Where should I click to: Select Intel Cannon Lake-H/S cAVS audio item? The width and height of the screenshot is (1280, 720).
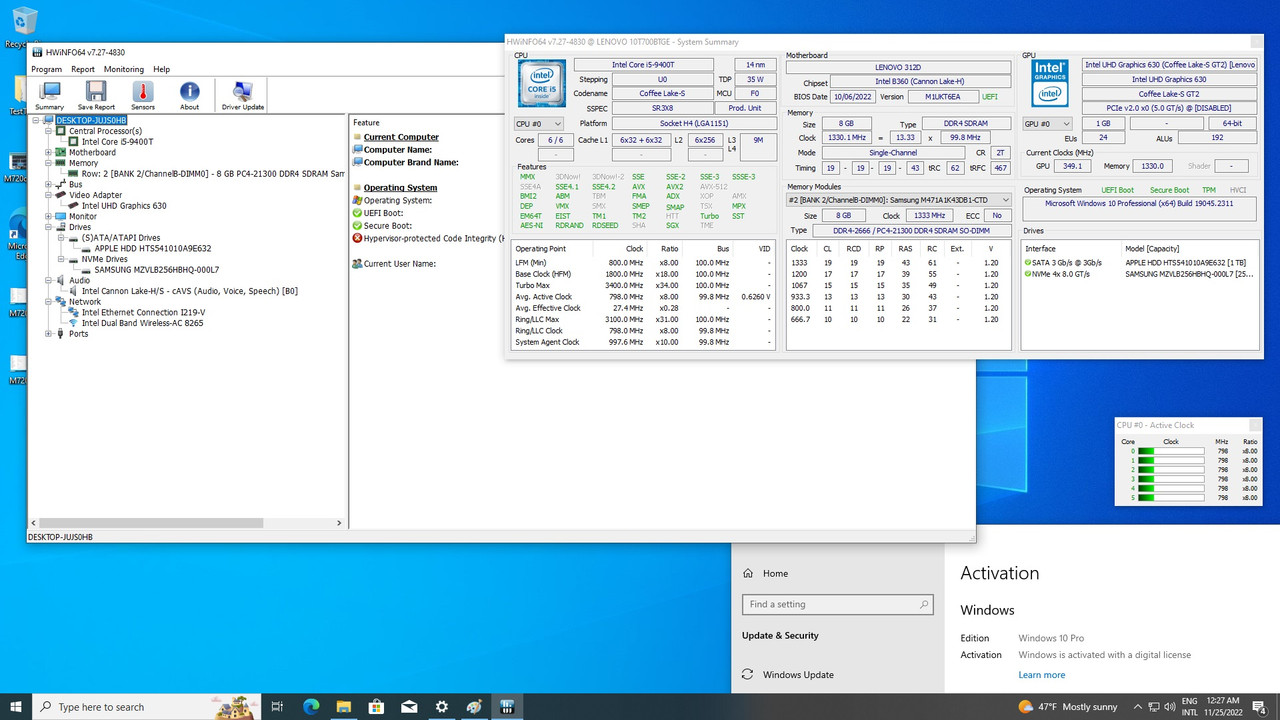point(189,291)
